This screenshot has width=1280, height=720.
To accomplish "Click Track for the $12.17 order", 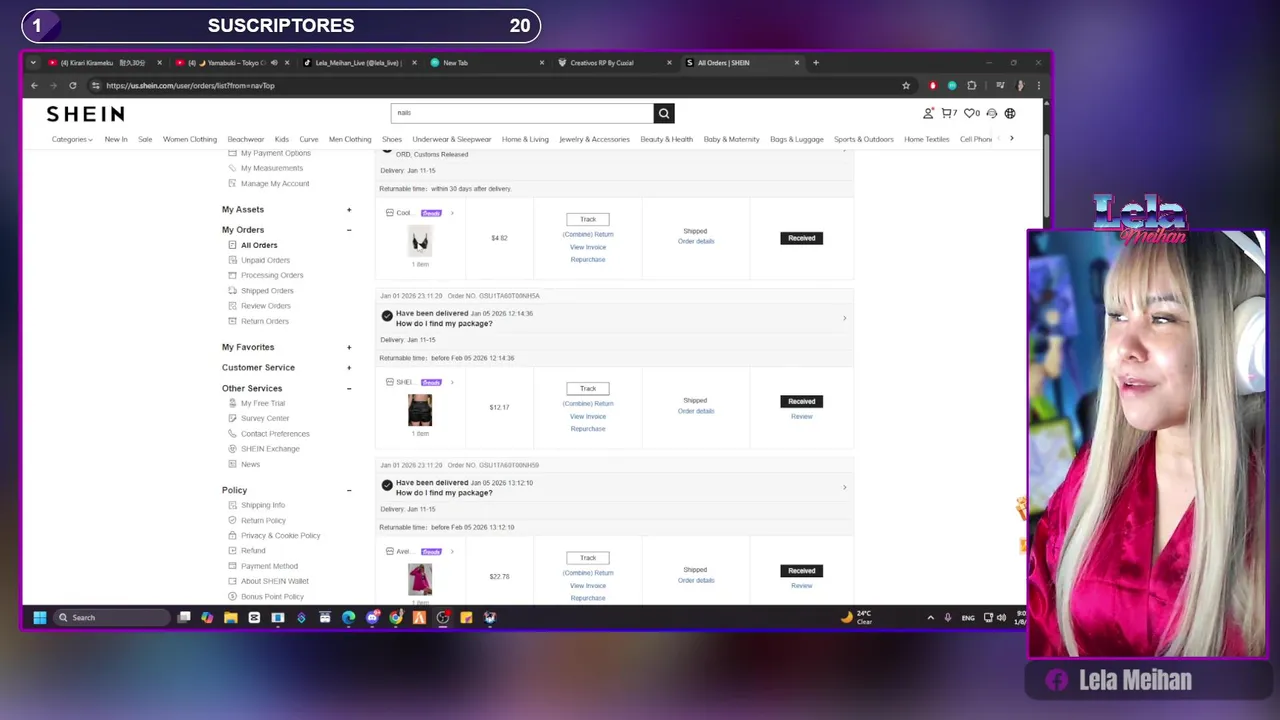I will [x=588, y=388].
